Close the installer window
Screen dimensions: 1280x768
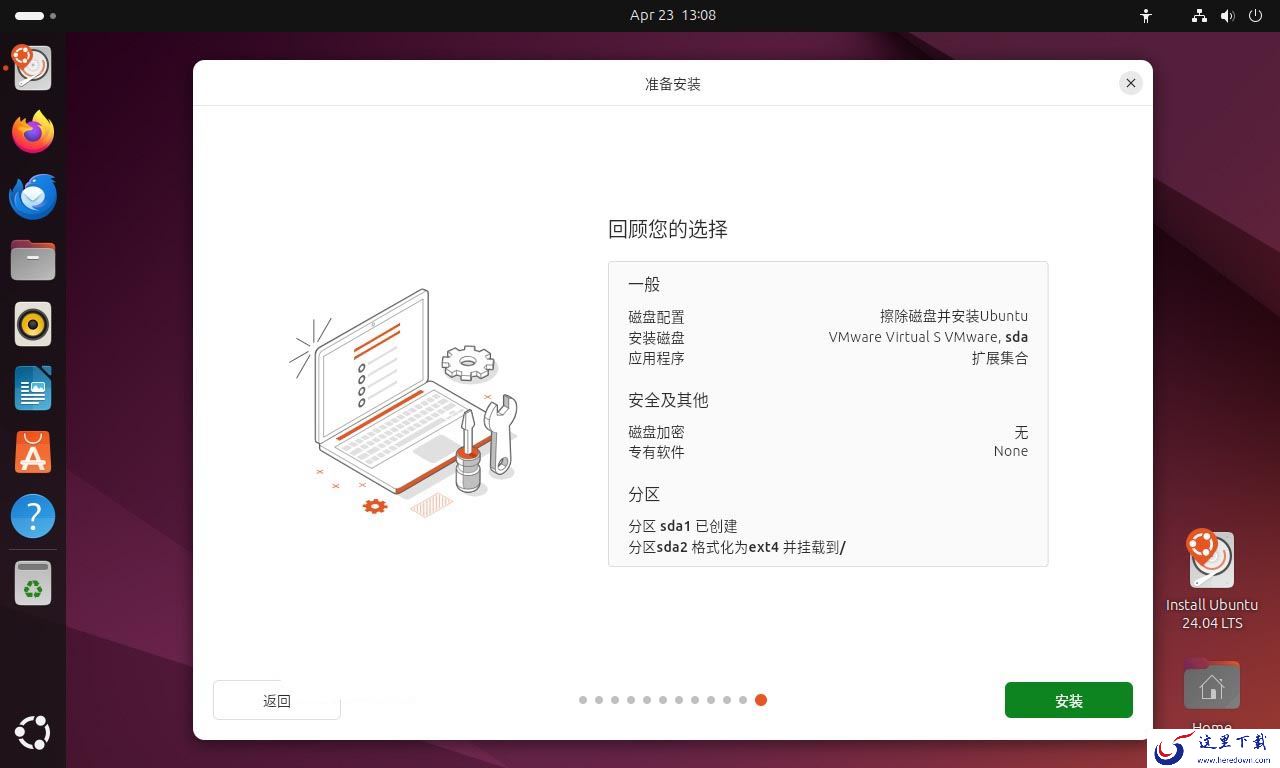point(1131,83)
